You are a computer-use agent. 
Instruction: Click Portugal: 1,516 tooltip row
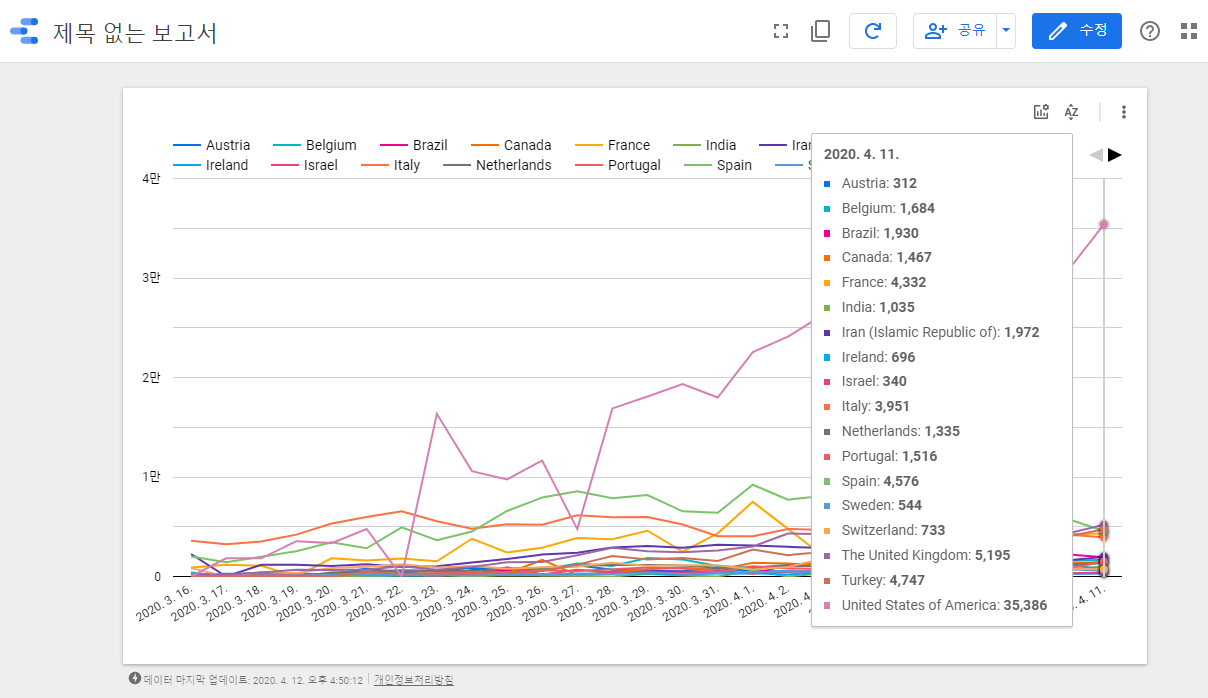[882, 456]
